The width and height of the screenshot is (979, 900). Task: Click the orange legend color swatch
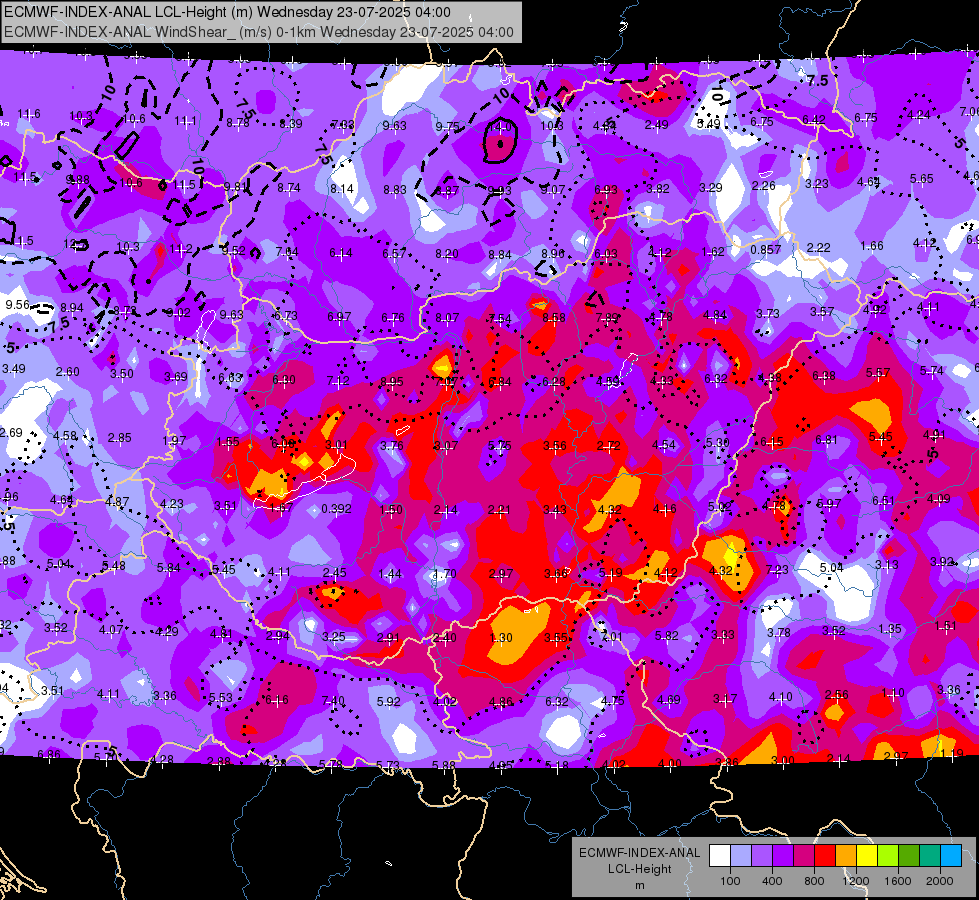(846, 855)
